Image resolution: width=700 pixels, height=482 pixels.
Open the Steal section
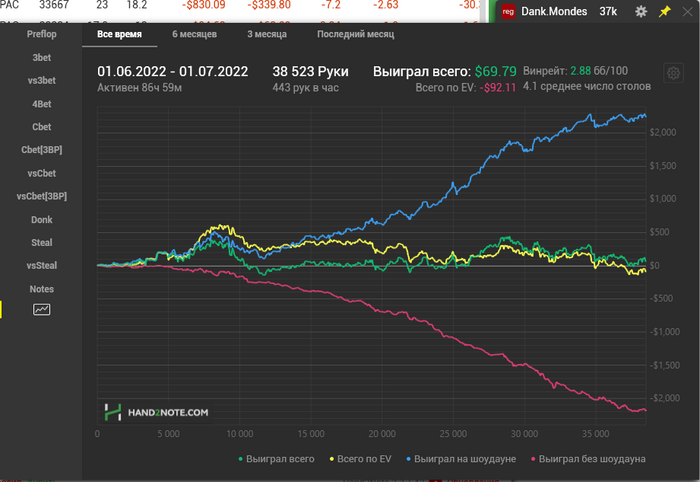coord(42,243)
